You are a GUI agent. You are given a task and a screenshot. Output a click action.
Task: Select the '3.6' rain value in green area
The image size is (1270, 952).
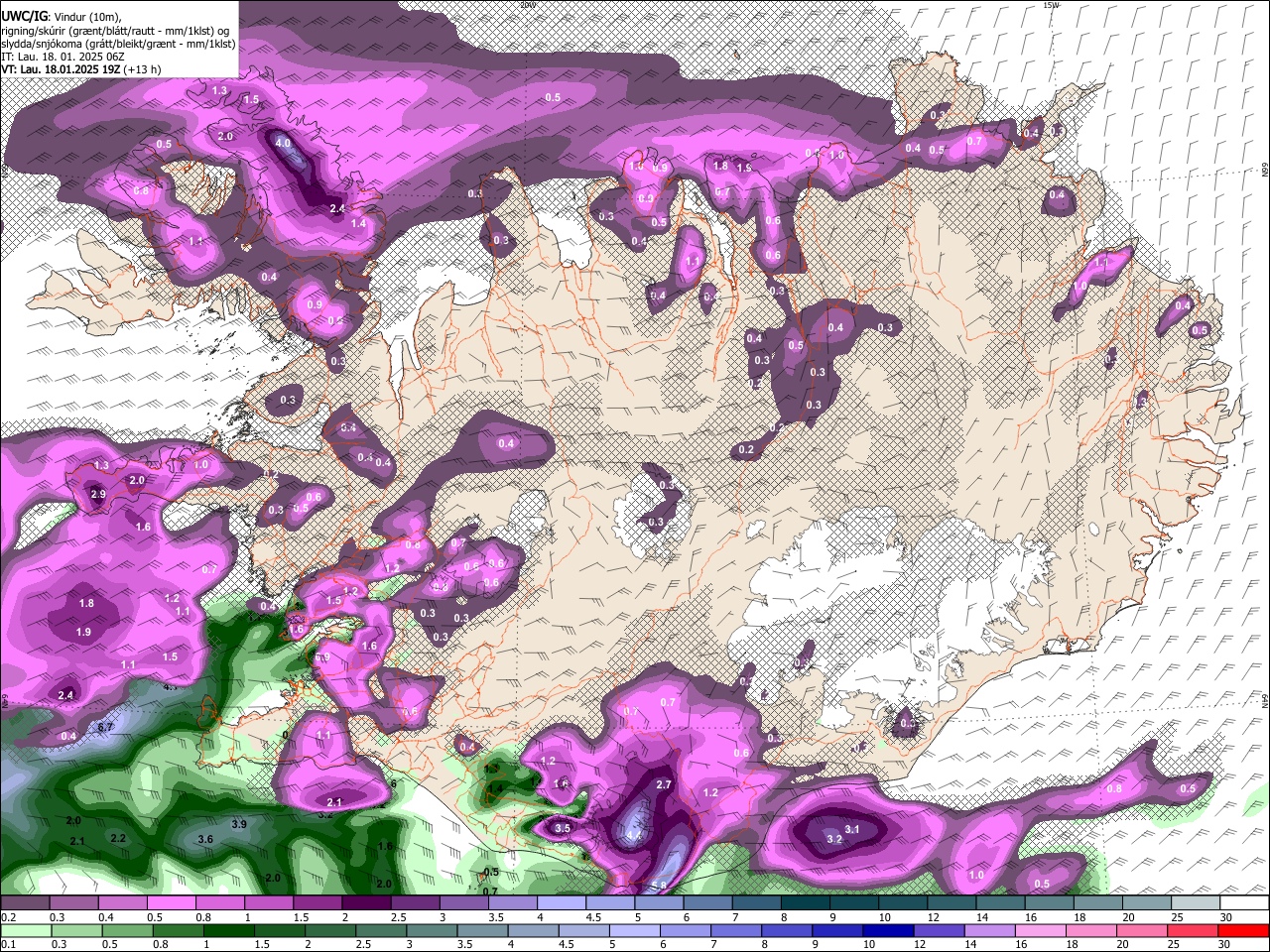pyautogui.click(x=206, y=839)
